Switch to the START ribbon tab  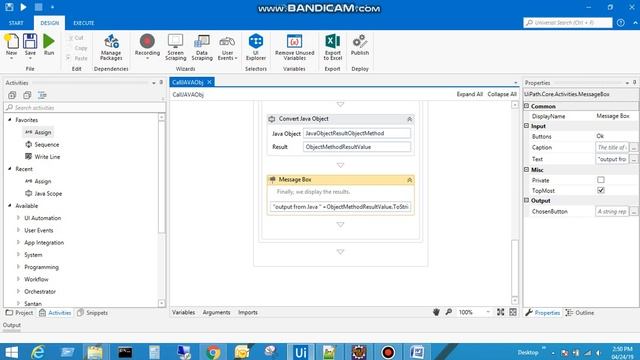16,23
